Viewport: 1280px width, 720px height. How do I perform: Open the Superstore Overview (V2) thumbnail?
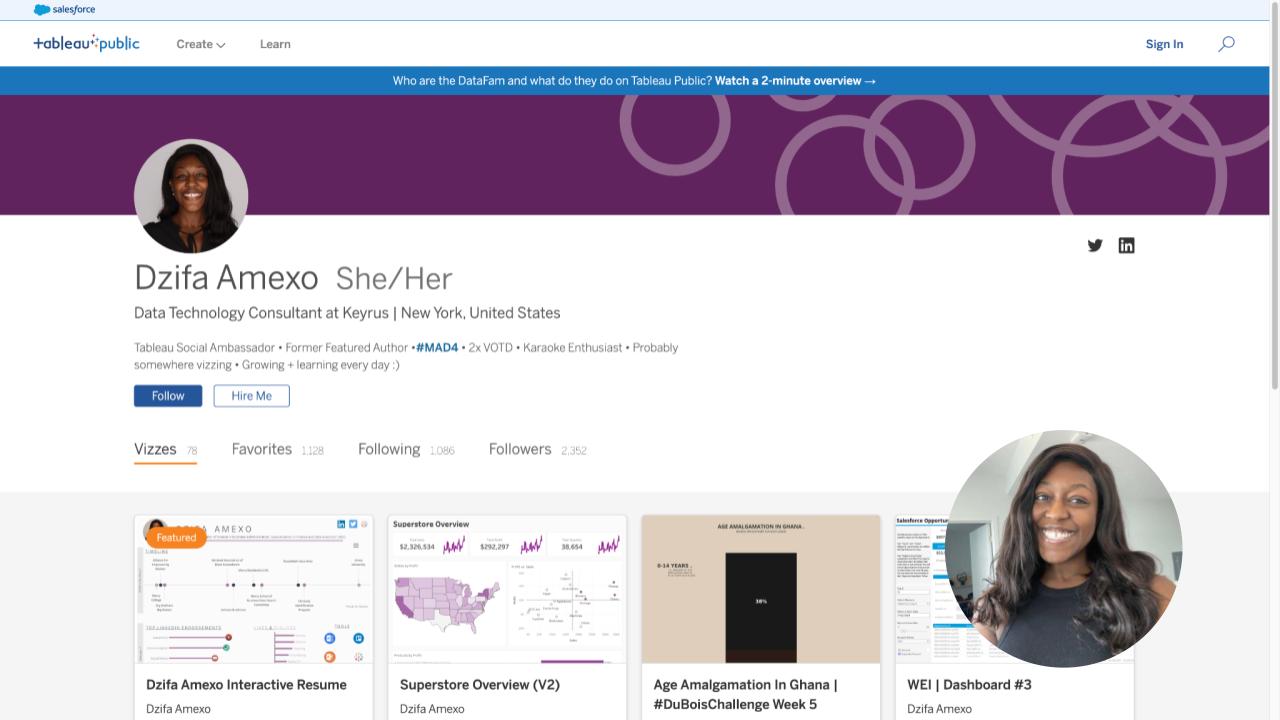pos(507,589)
